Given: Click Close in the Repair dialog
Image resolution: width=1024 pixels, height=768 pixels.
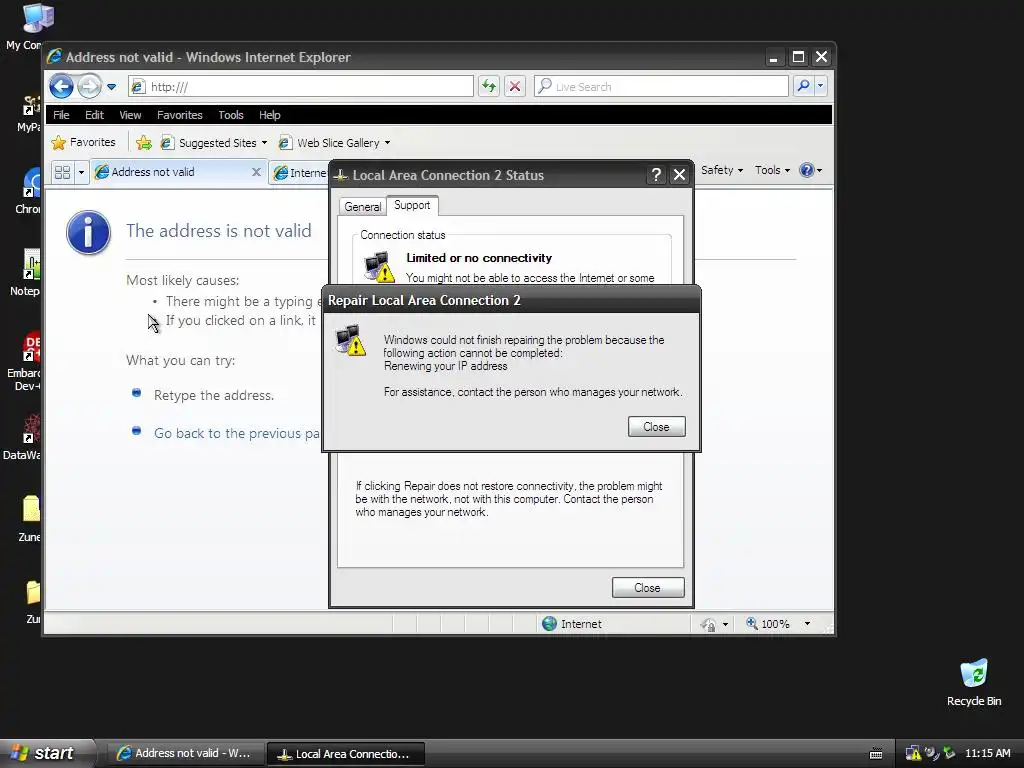Looking at the screenshot, I should (656, 426).
